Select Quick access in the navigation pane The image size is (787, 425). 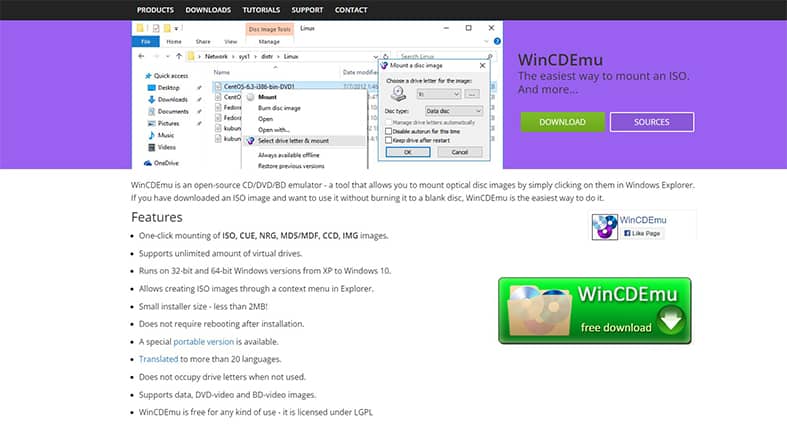(x=171, y=76)
